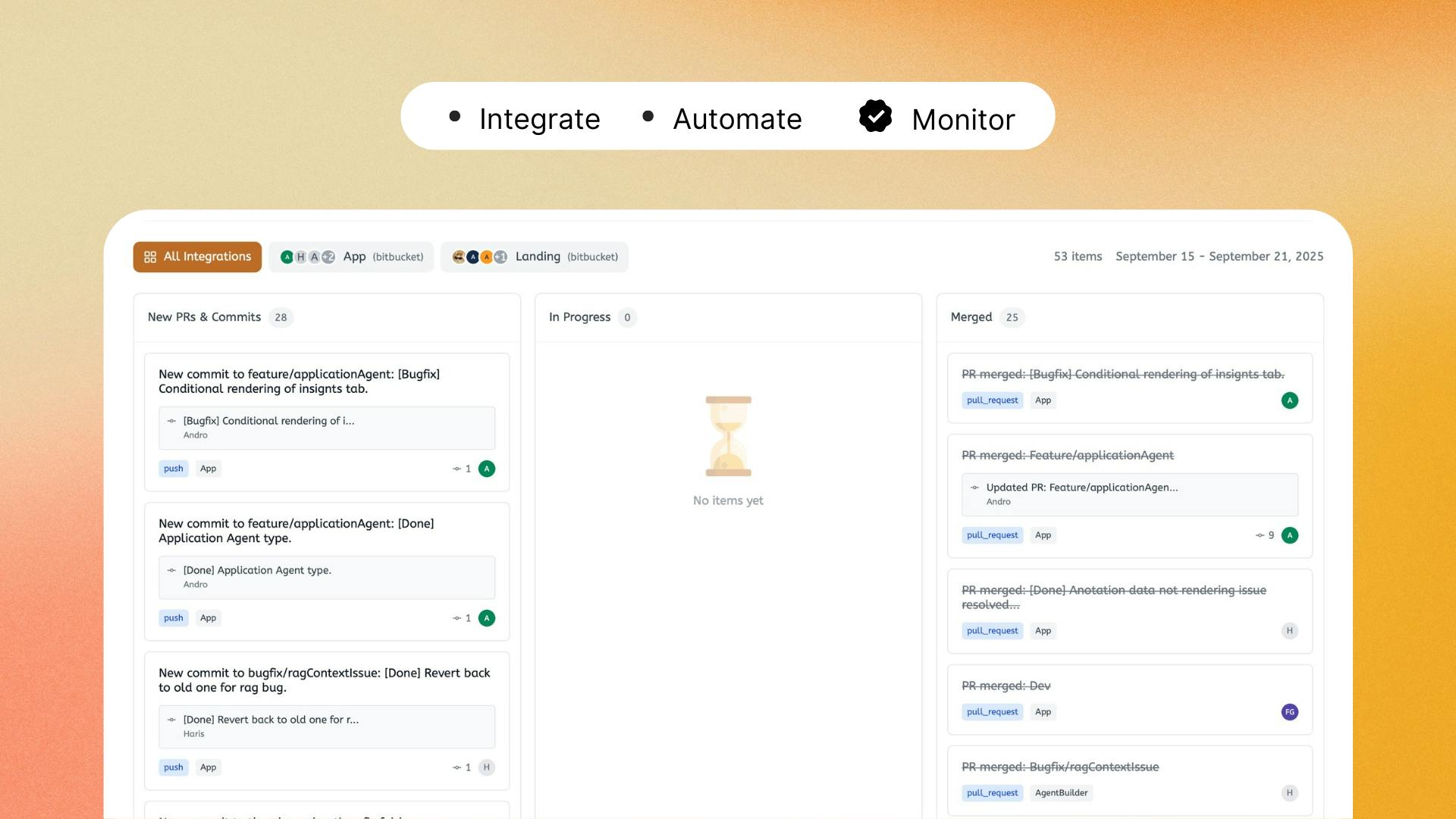Click the push tag on Application Agent type card
The image size is (1456, 819).
coord(174,618)
